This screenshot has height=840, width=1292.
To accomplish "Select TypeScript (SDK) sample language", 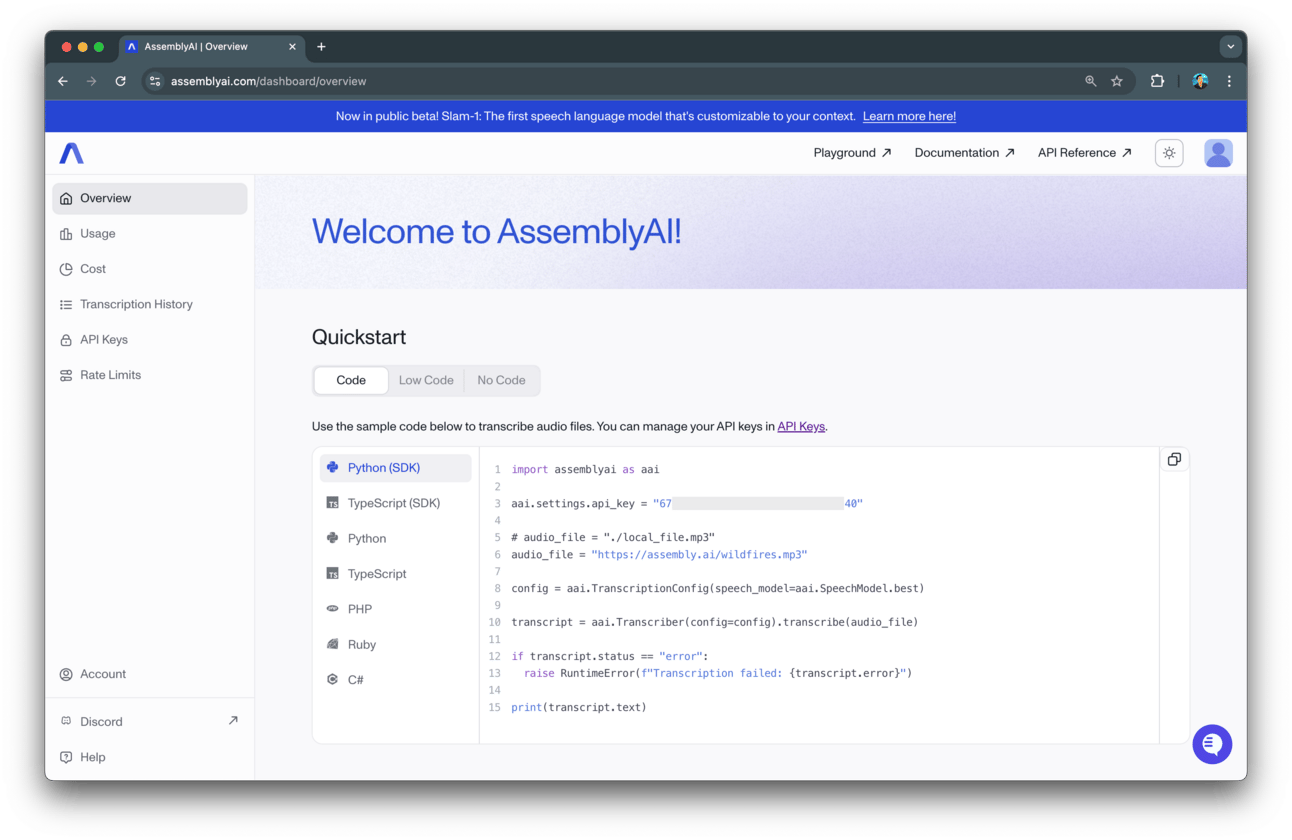I will [x=396, y=503].
